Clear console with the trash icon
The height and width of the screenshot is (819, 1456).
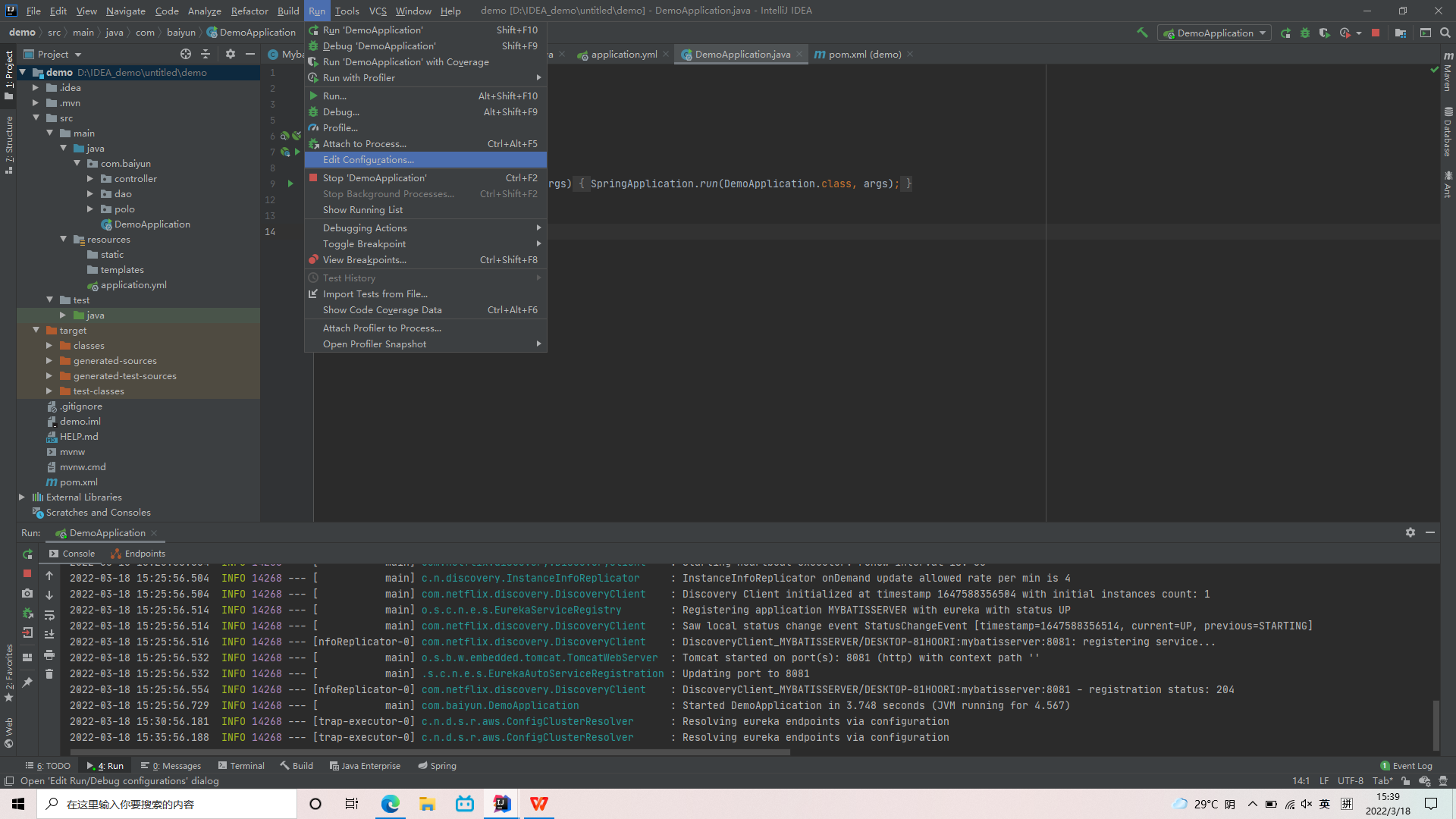coord(49,673)
